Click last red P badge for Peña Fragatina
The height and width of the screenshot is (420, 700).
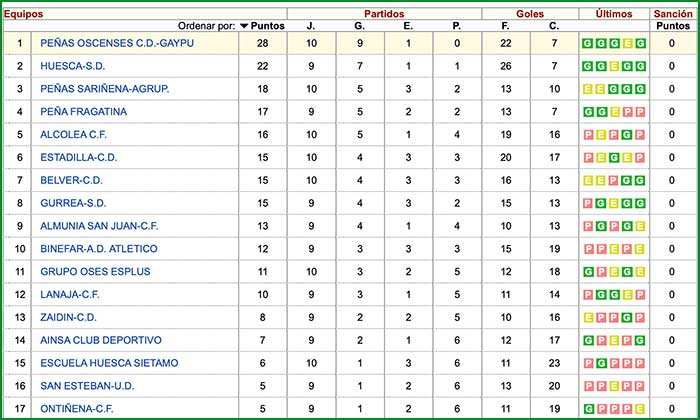(x=640, y=112)
